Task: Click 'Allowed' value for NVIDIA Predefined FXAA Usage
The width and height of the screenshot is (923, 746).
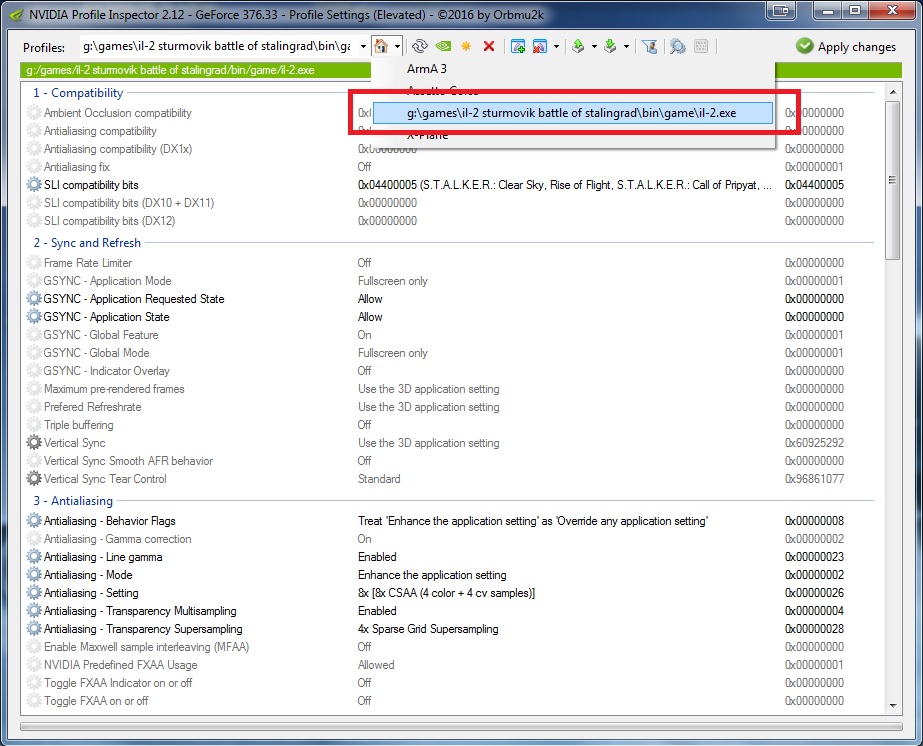Action: tap(376, 665)
